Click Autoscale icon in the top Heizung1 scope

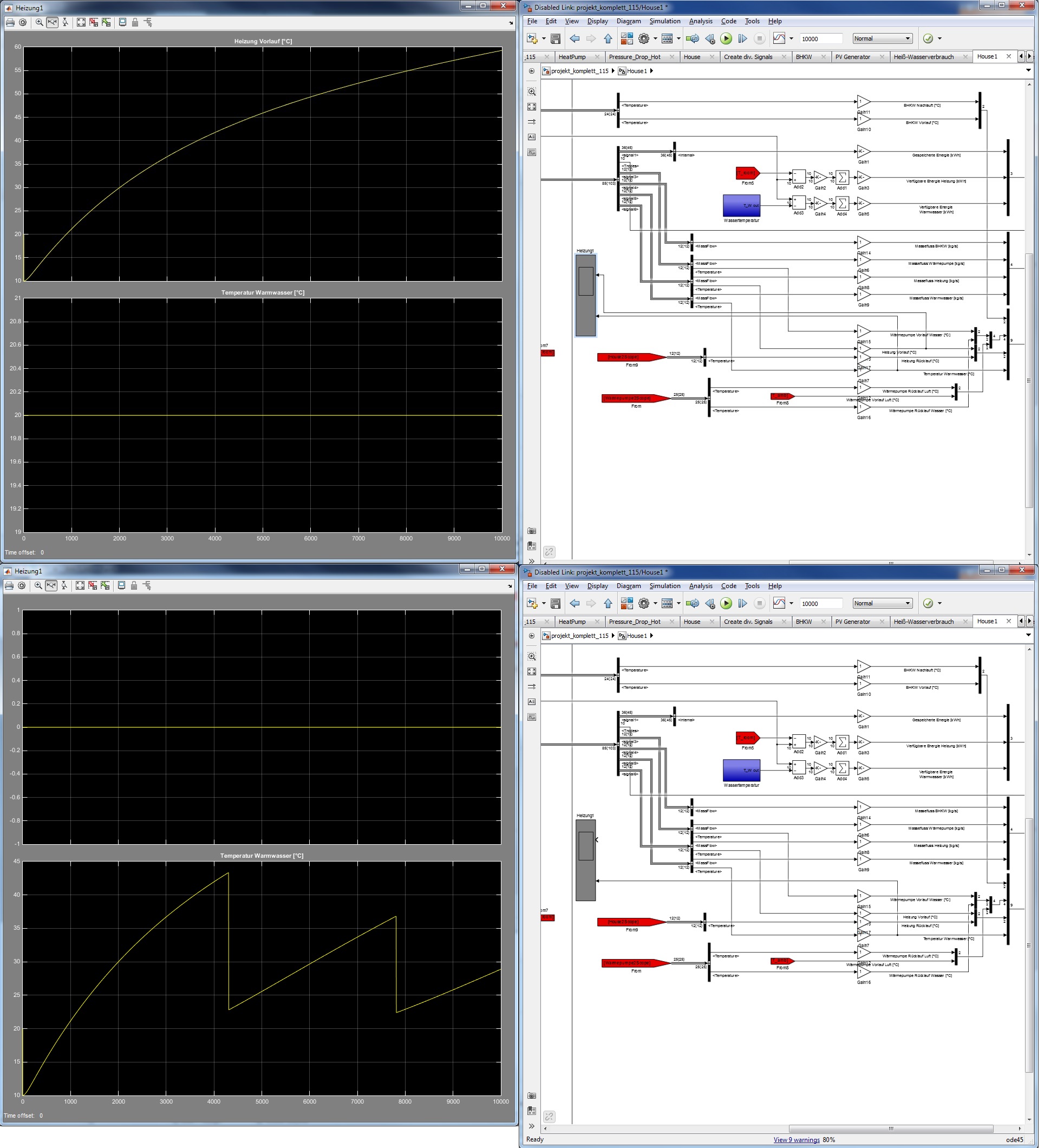[81, 22]
